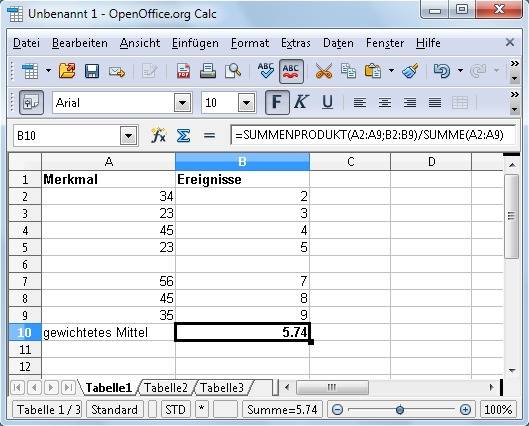Click the Save document icon
The height and width of the screenshot is (426, 529).
point(92,71)
